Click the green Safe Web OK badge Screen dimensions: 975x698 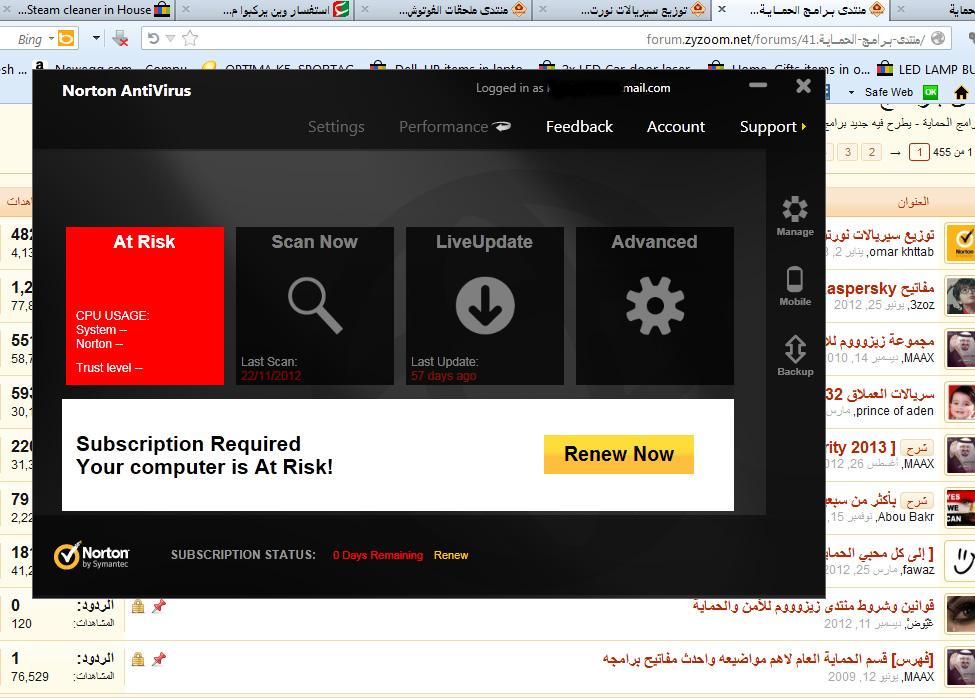point(930,93)
